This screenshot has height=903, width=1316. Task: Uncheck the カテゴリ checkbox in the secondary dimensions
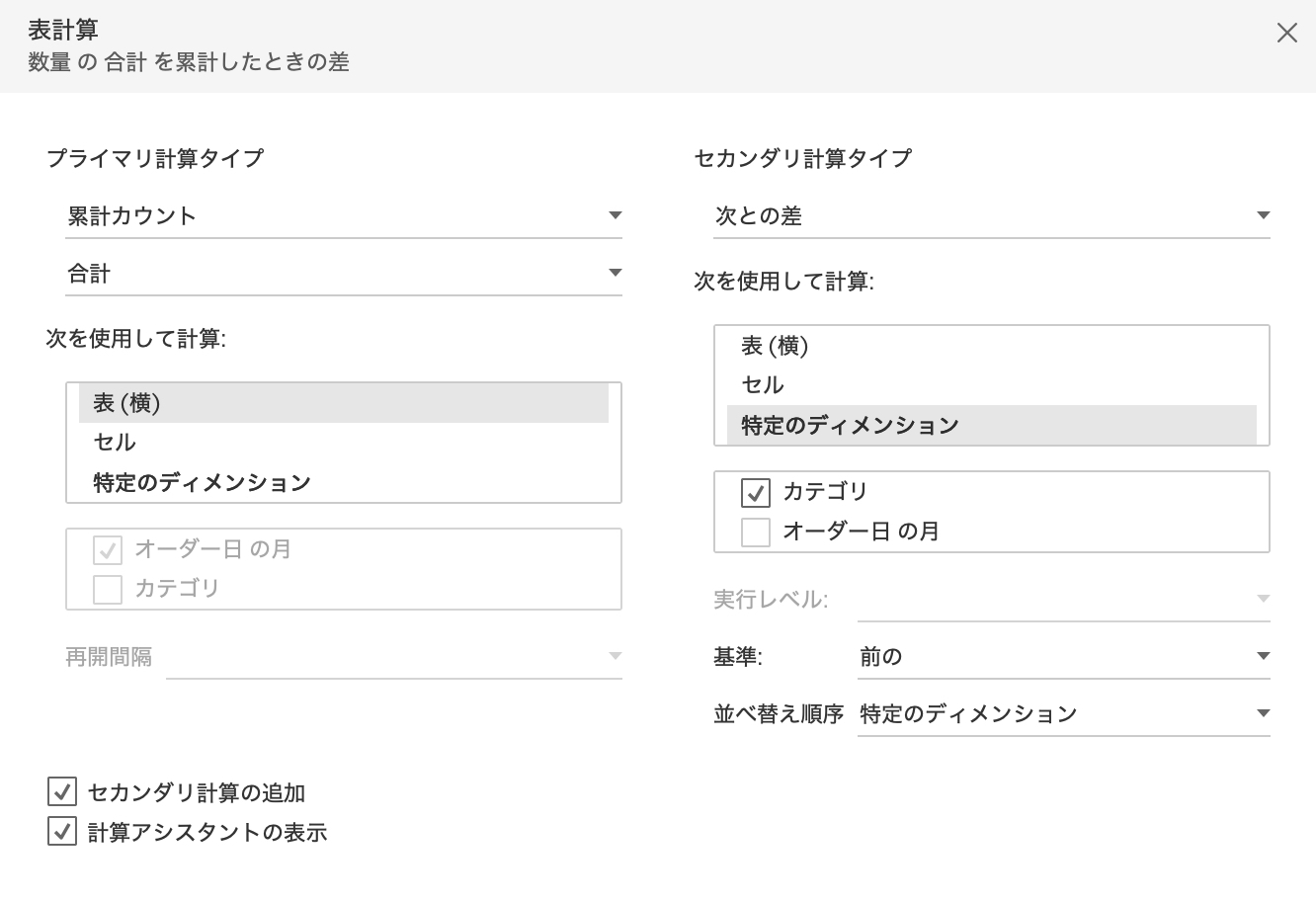756,492
